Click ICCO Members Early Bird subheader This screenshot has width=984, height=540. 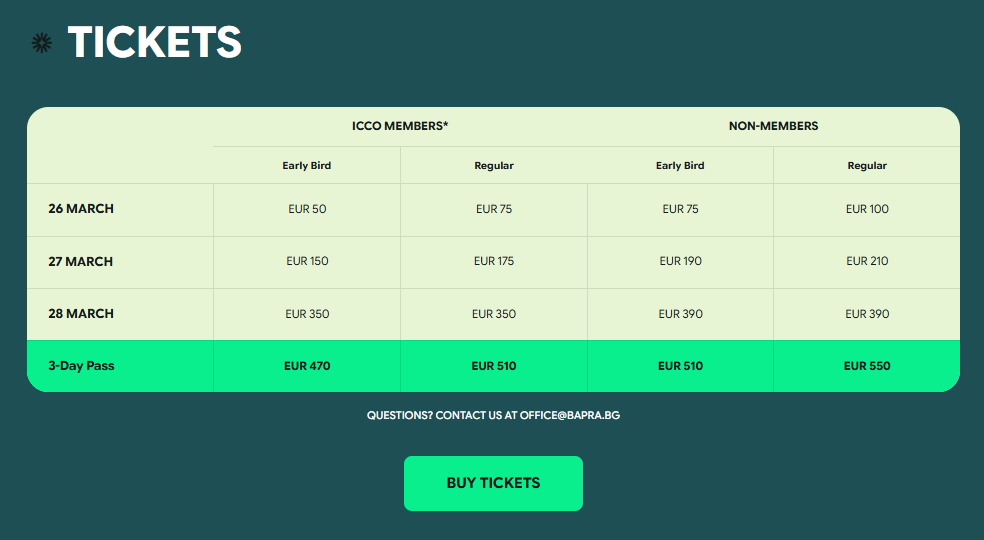pos(306,166)
